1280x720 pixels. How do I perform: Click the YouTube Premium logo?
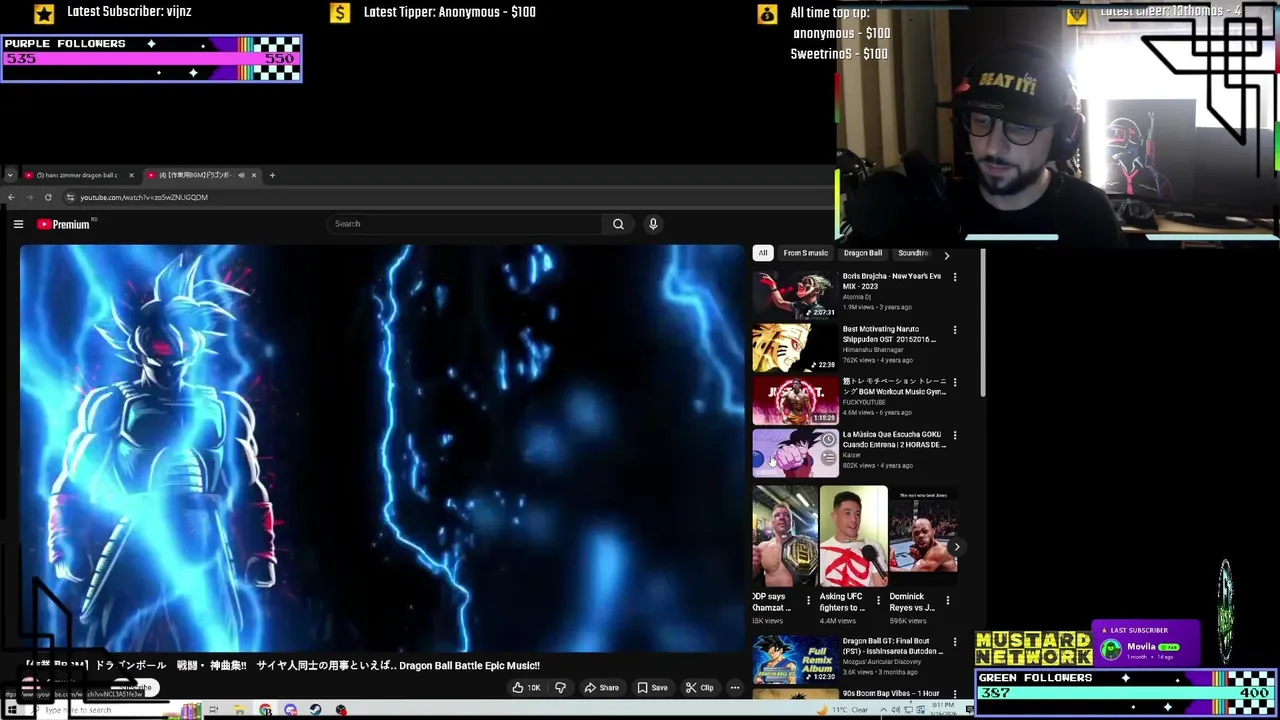click(x=64, y=224)
